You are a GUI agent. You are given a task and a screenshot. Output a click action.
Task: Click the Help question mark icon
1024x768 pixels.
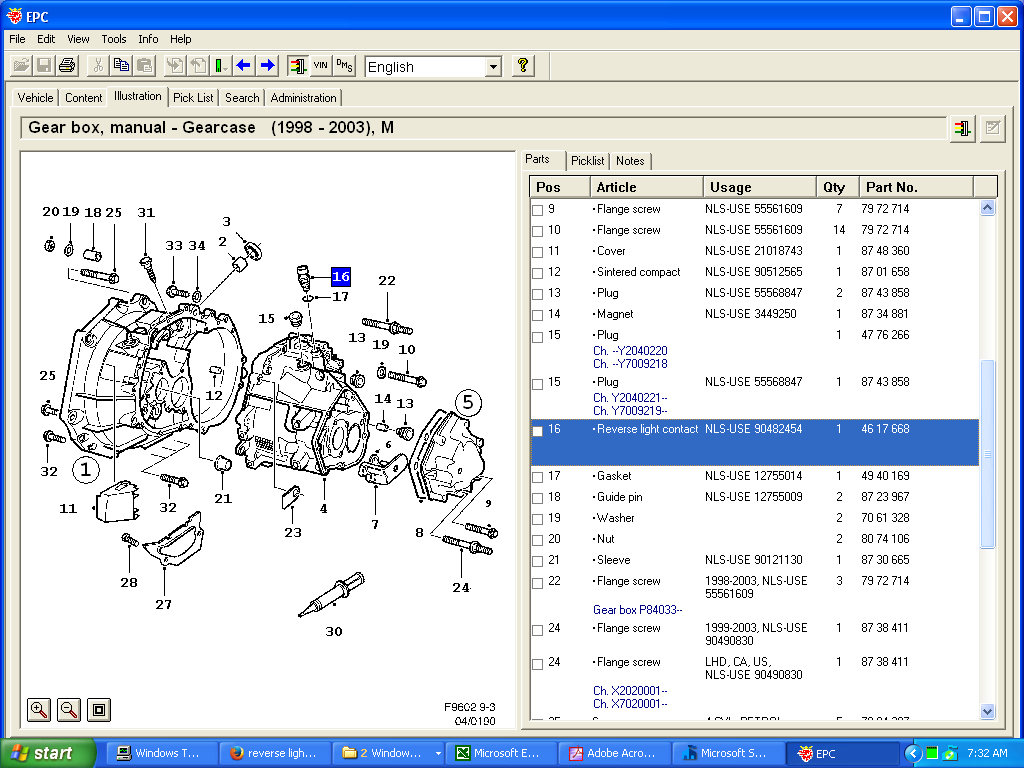point(520,64)
